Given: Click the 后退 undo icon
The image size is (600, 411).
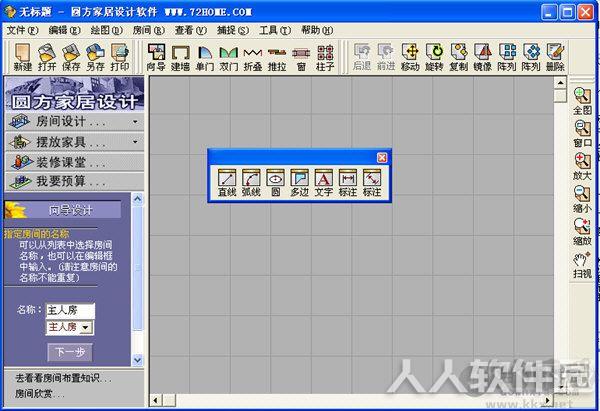Looking at the screenshot, I should pos(362,57).
